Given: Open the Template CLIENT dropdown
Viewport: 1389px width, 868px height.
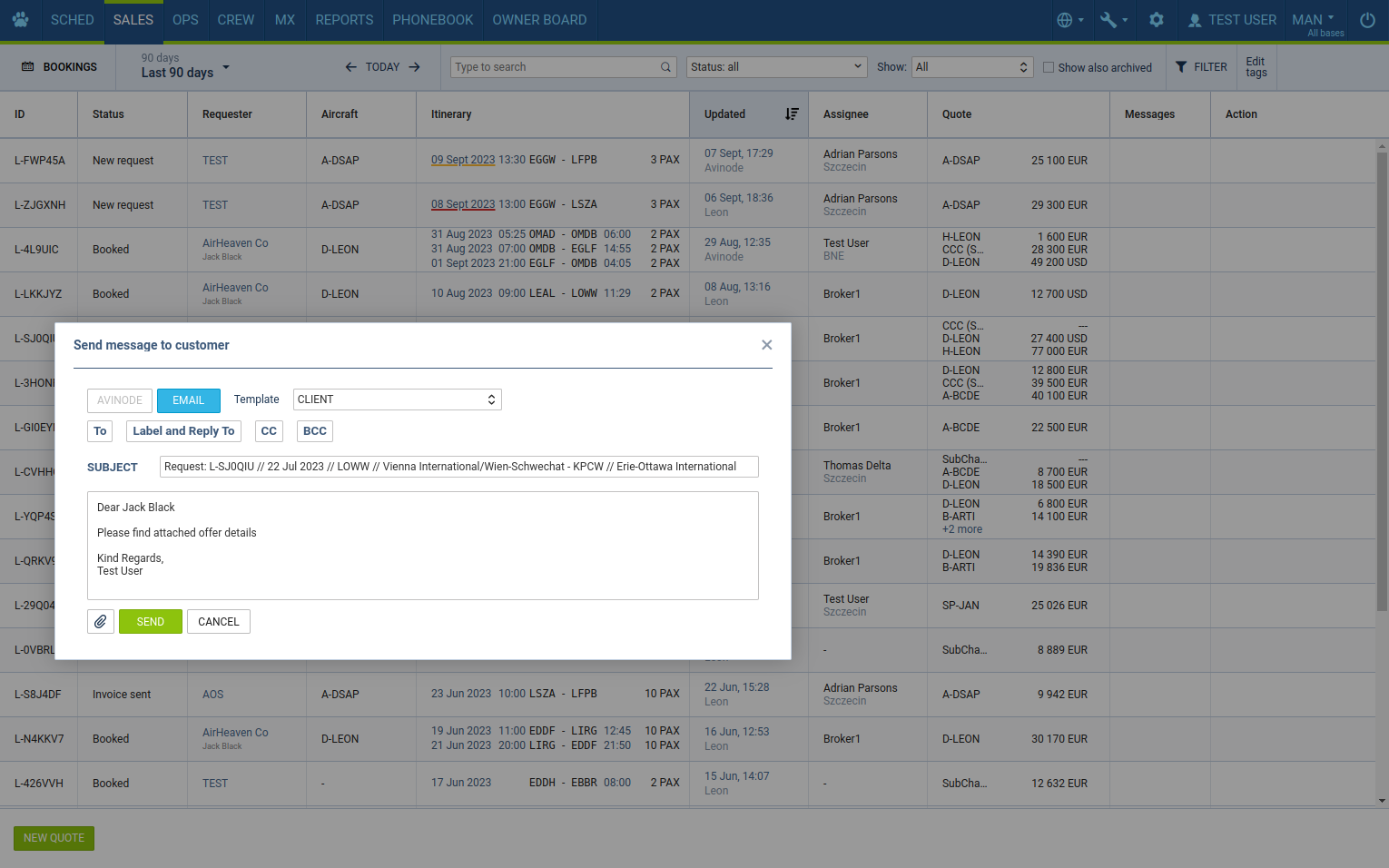Looking at the screenshot, I should point(397,399).
